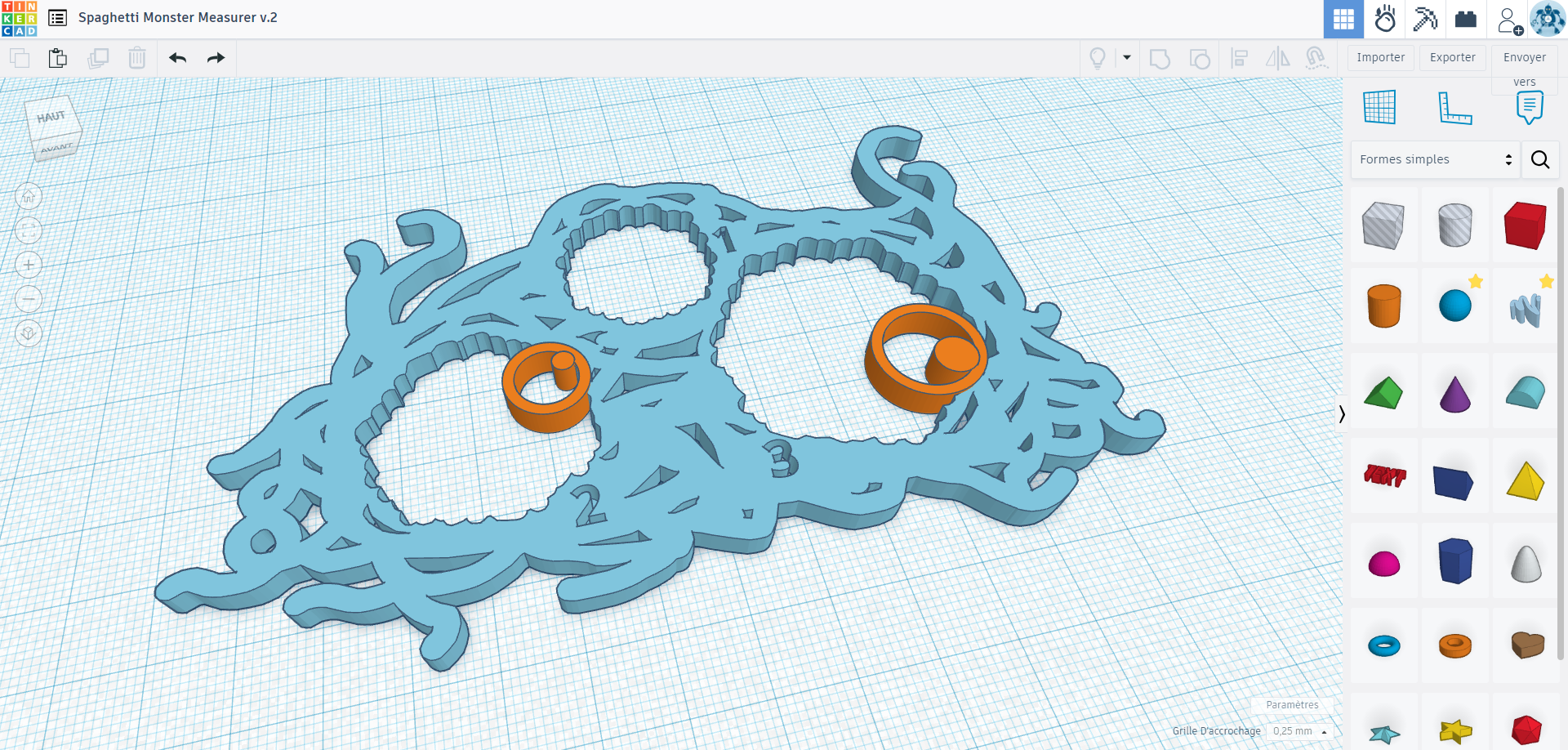
Task: Select the dark blue wedge shape
Action: click(1454, 481)
